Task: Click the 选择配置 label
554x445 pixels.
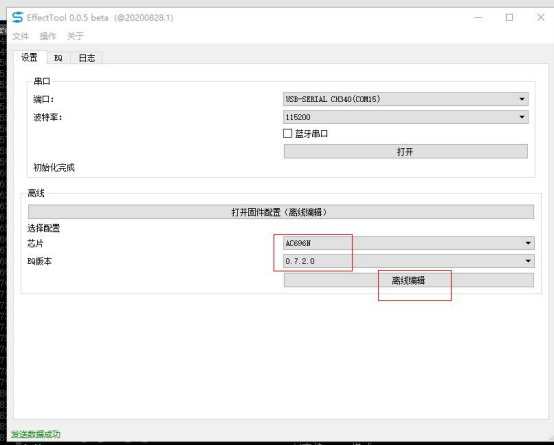Action: tap(44, 228)
